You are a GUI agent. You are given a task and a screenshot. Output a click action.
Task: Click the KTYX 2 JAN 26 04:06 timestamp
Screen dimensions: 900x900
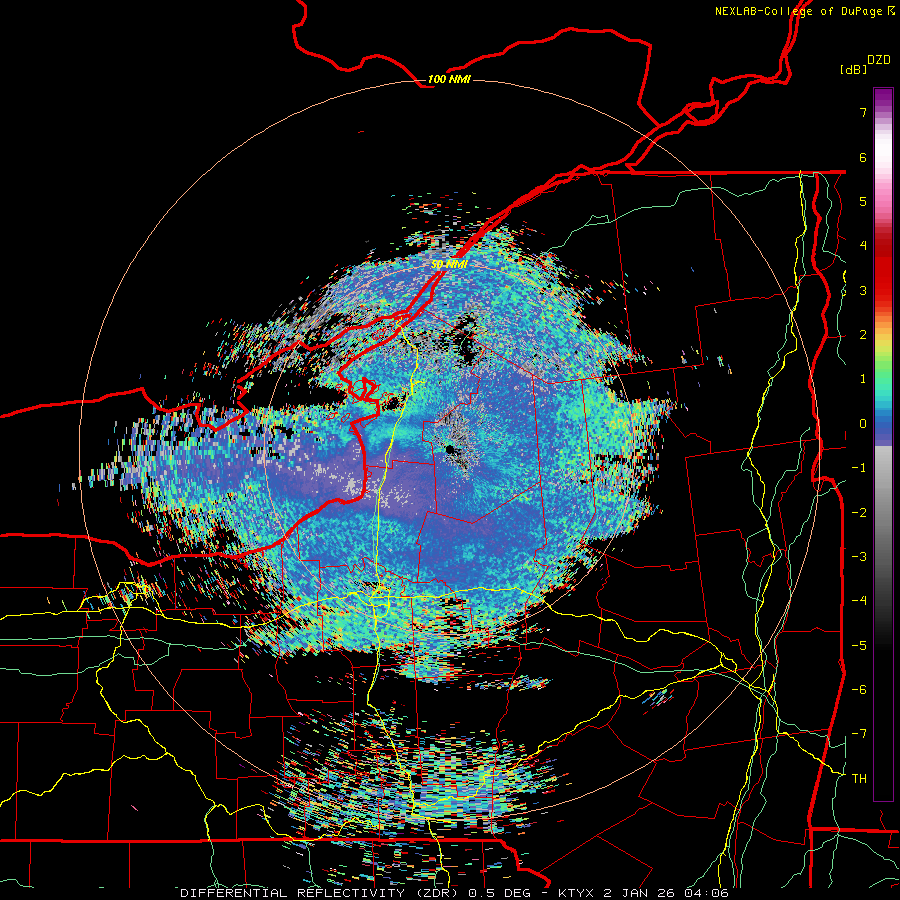click(643, 893)
